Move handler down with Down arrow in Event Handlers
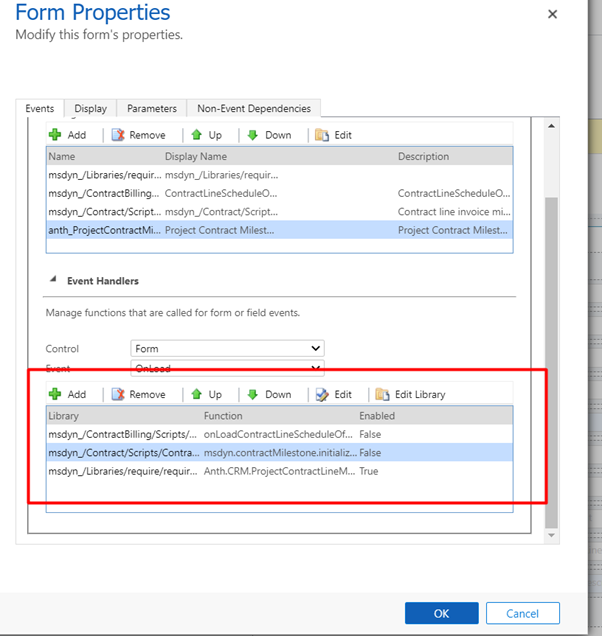602x636 pixels. (x=253, y=394)
